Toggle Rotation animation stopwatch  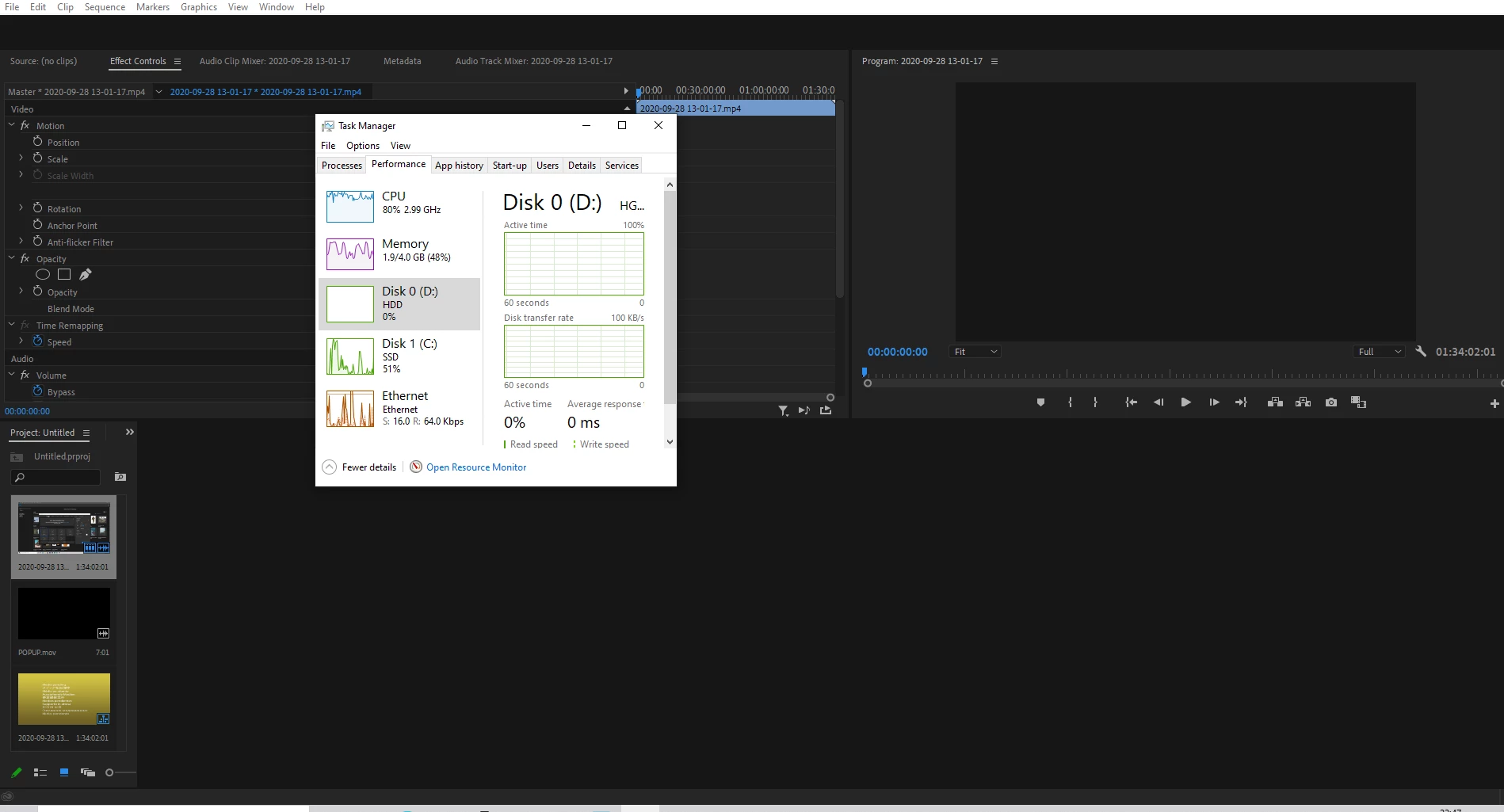[x=37, y=208]
